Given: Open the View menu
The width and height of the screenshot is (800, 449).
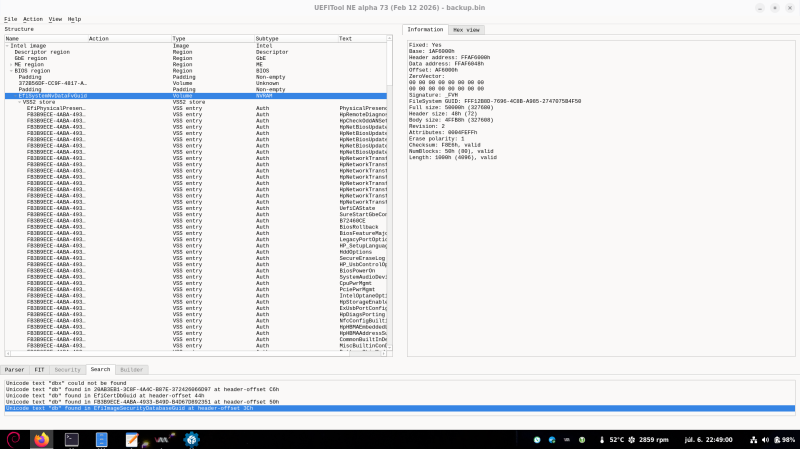Looking at the screenshot, I should pos(55,19).
